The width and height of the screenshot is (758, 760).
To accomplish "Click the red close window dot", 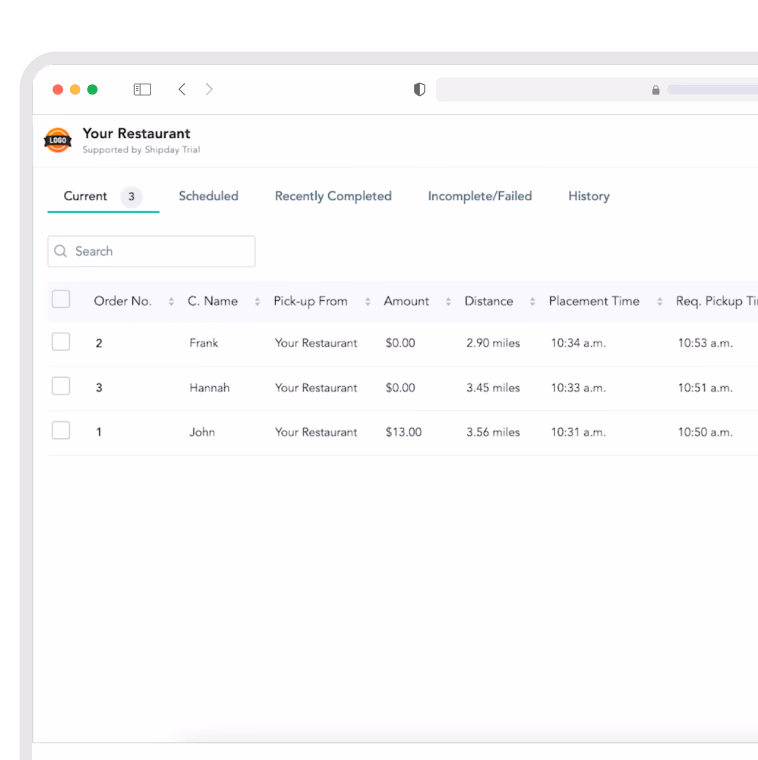I will pyautogui.click(x=58, y=90).
